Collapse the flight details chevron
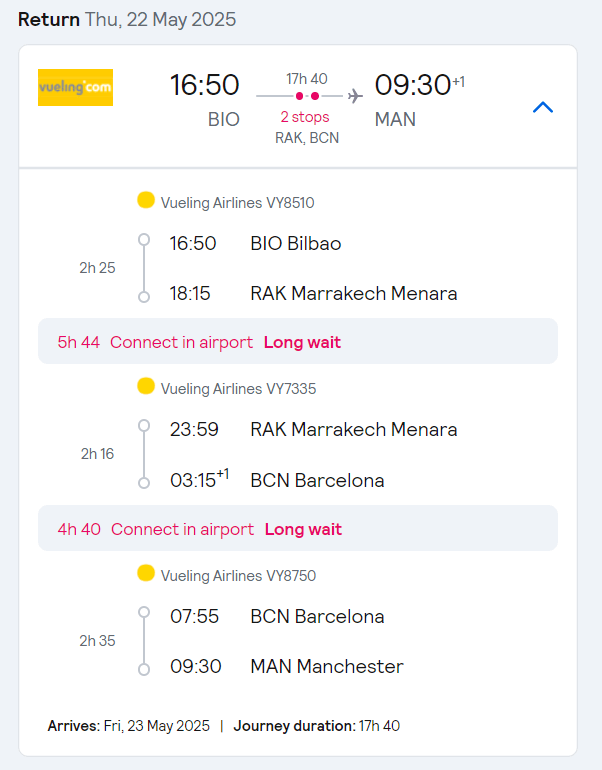 pos(543,107)
